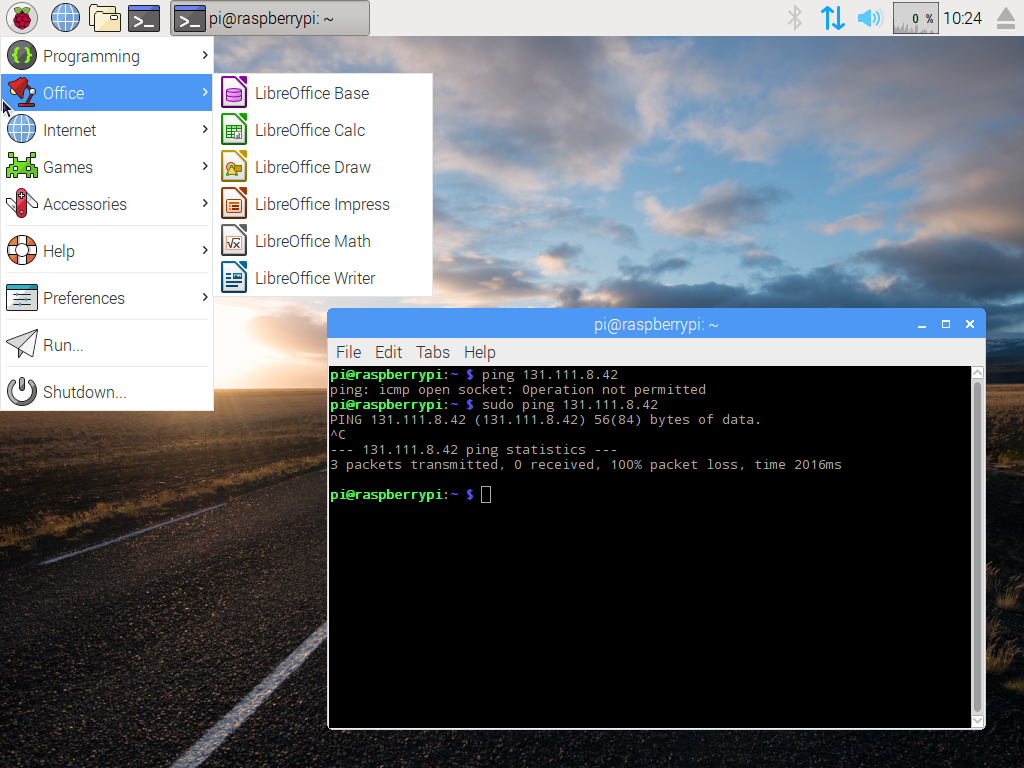Click the CPU usage monitor gauge
1024x768 pixels.
(x=915, y=17)
